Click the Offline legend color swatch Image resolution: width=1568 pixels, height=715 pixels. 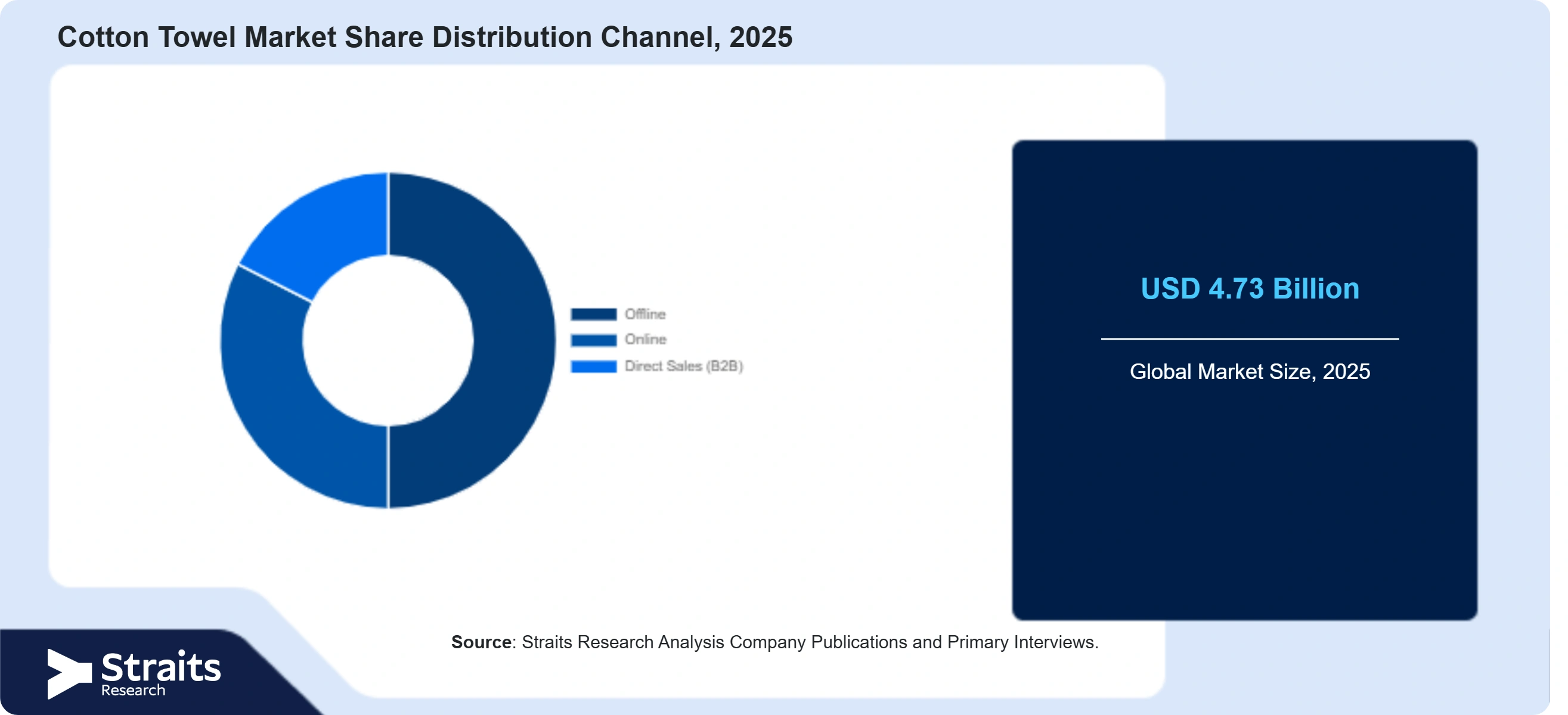tap(593, 314)
